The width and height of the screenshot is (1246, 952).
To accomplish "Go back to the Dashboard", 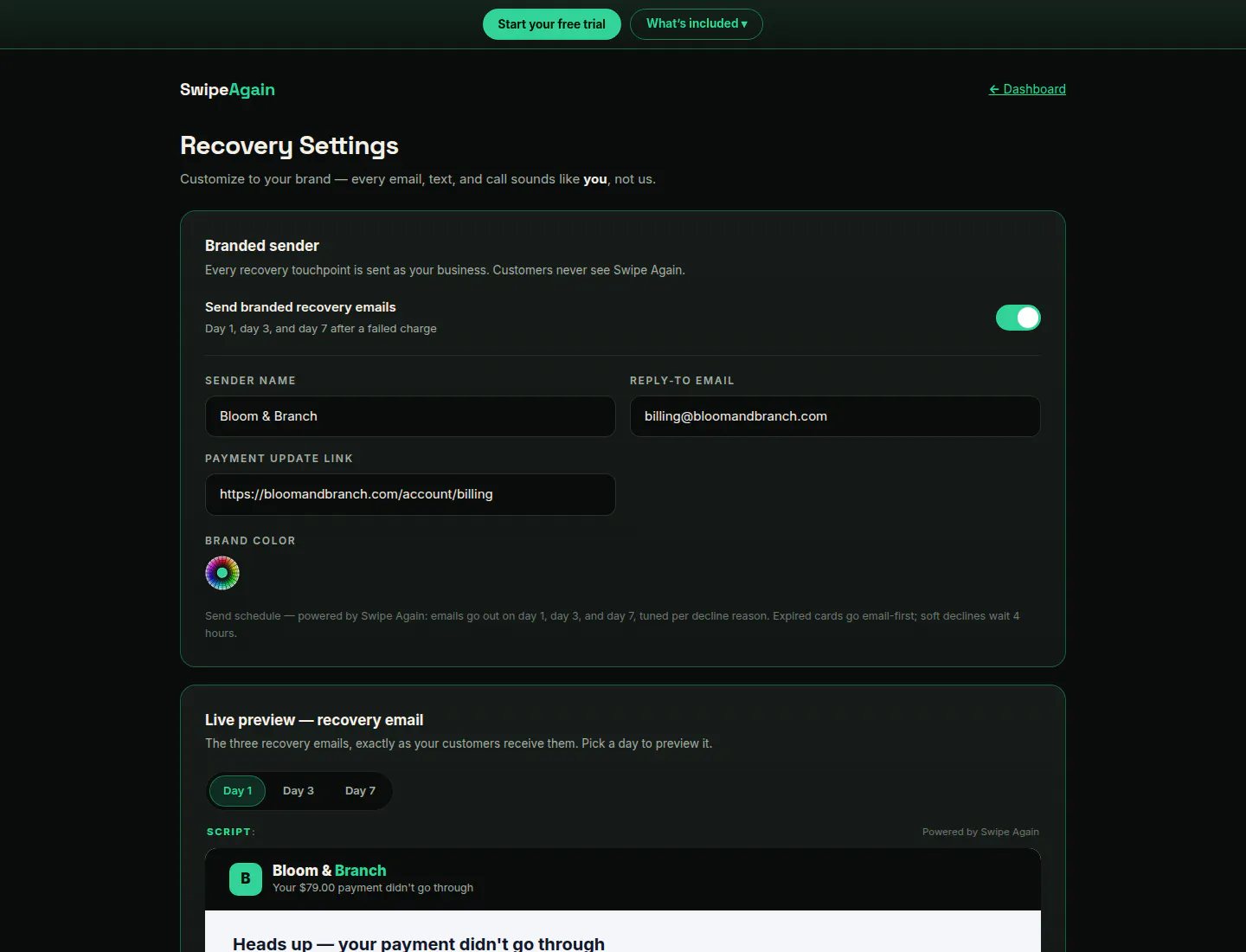I will [x=1027, y=89].
